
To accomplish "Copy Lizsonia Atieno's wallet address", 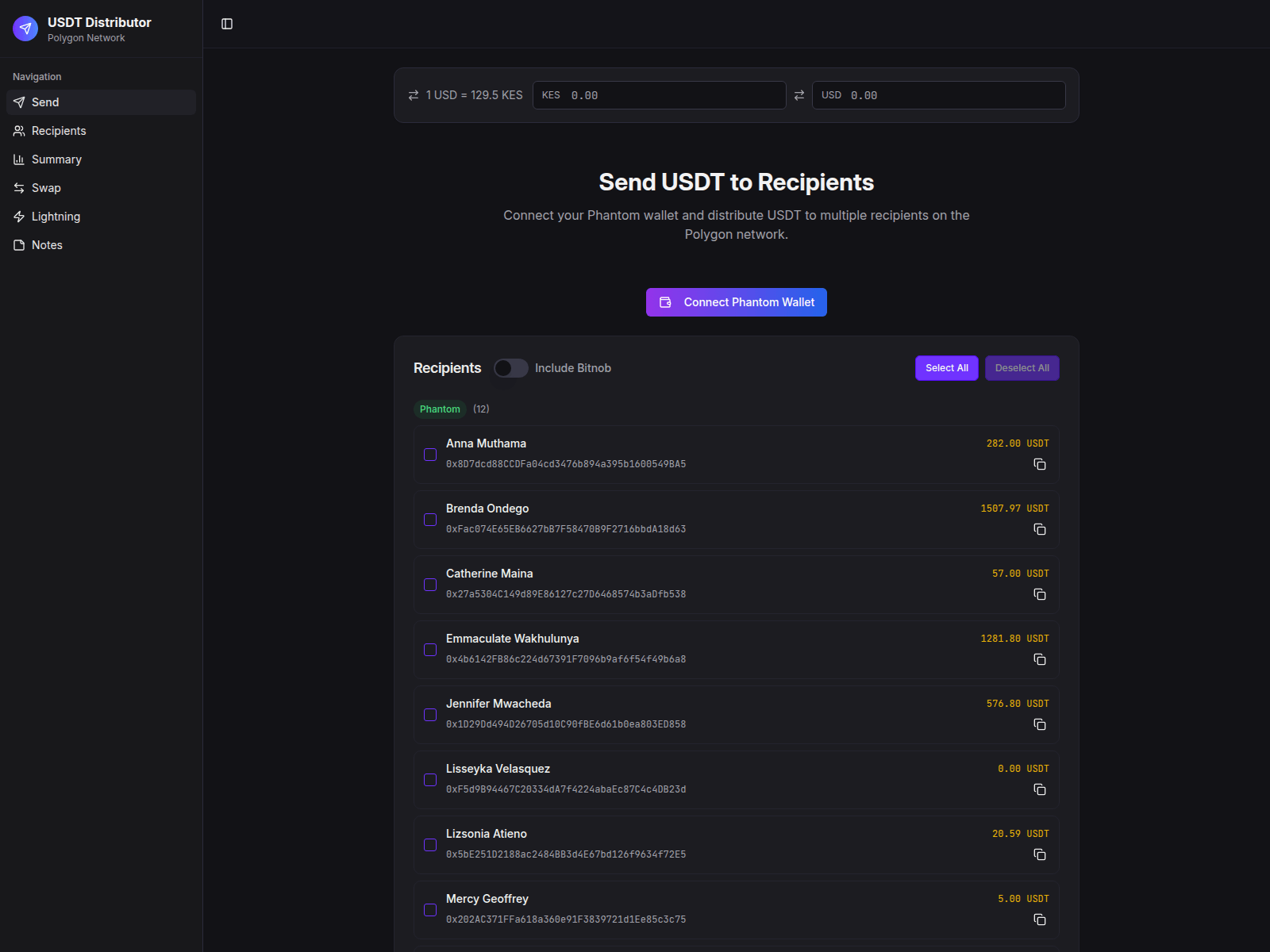I will [x=1040, y=854].
